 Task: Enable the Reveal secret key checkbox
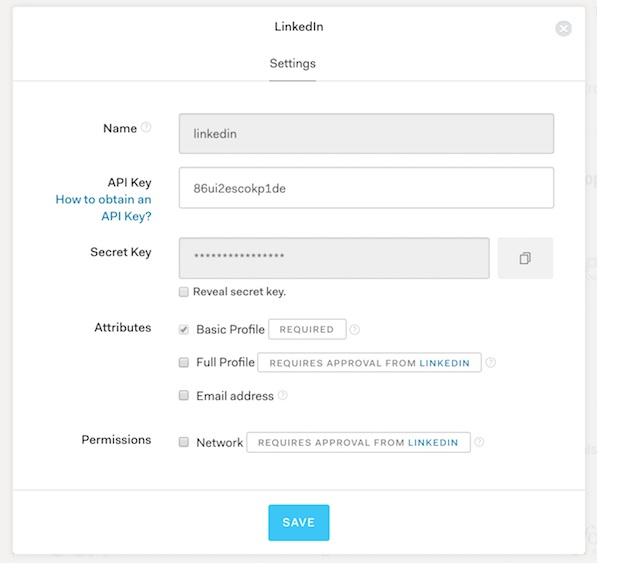coord(184,292)
